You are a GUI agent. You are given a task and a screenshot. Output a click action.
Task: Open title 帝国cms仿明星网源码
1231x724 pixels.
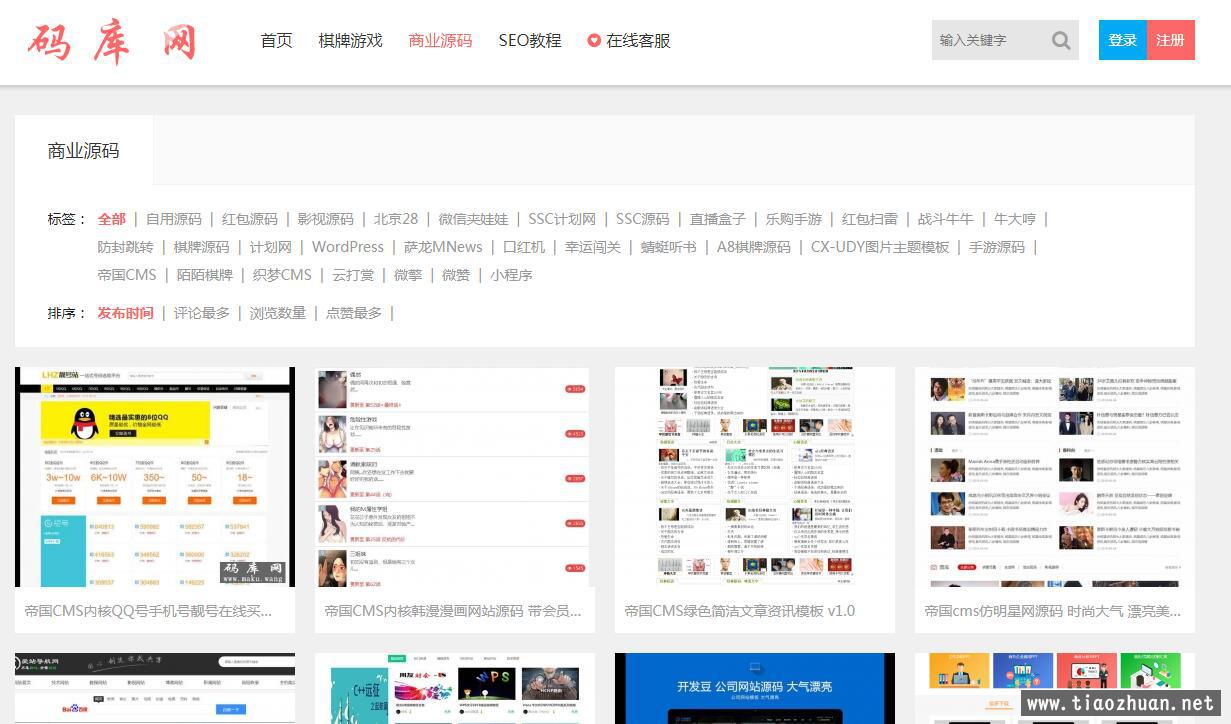pyautogui.click(x=1053, y=611)
